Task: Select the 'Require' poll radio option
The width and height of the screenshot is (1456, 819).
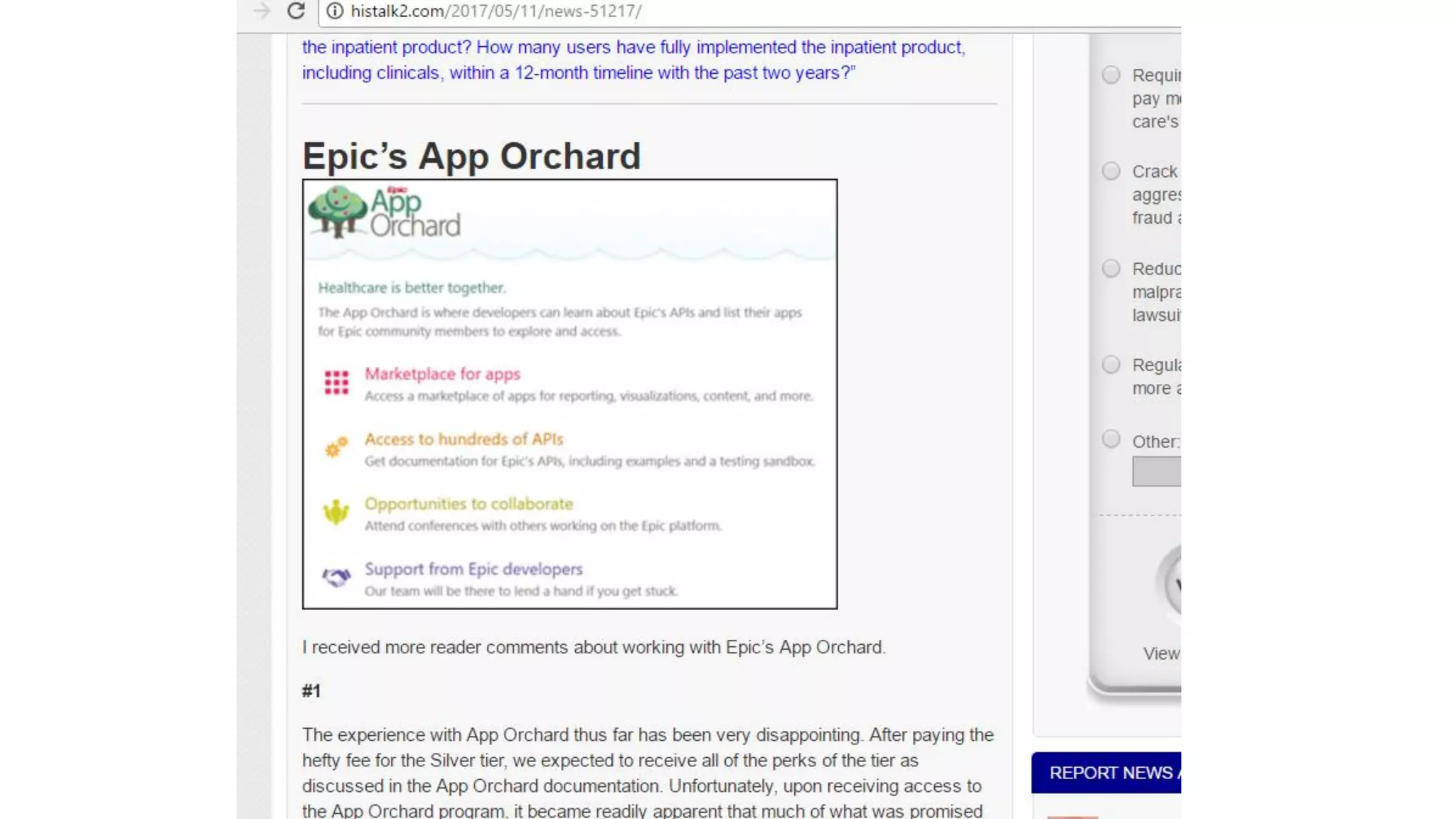Action: coord(1110,75)
